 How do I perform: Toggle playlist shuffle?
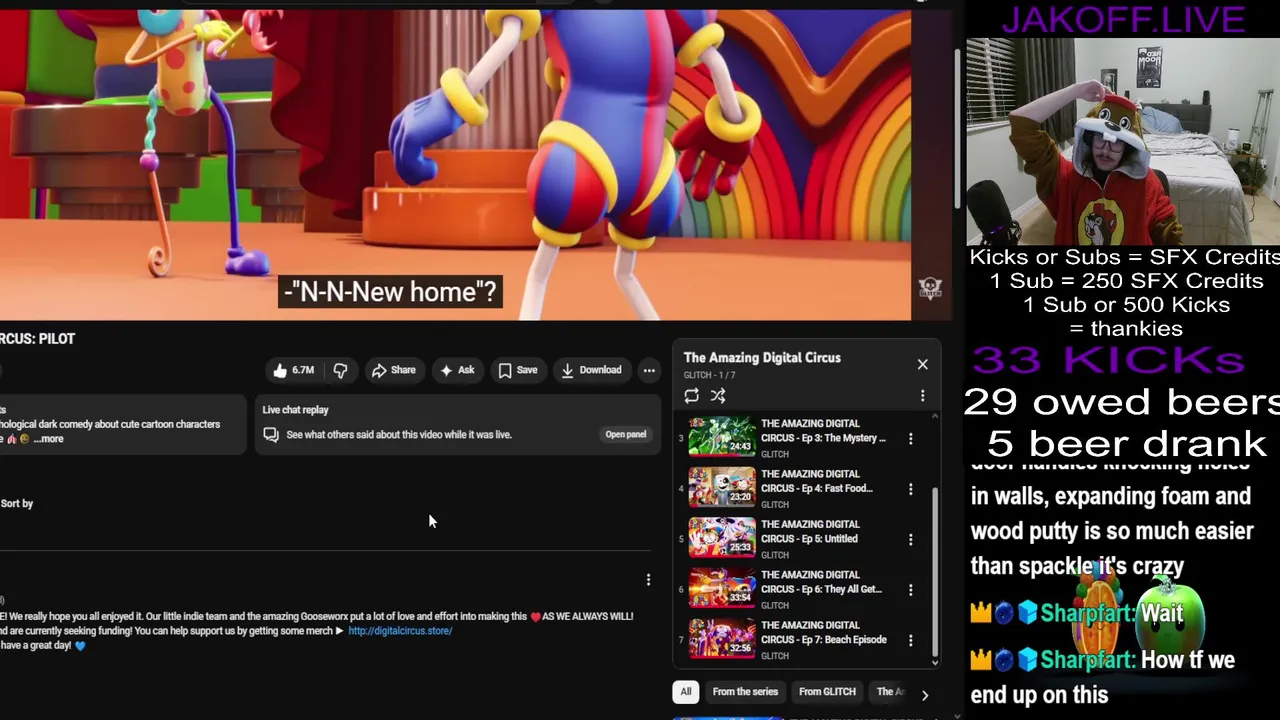pyautogui.click(x=718, y=396)
